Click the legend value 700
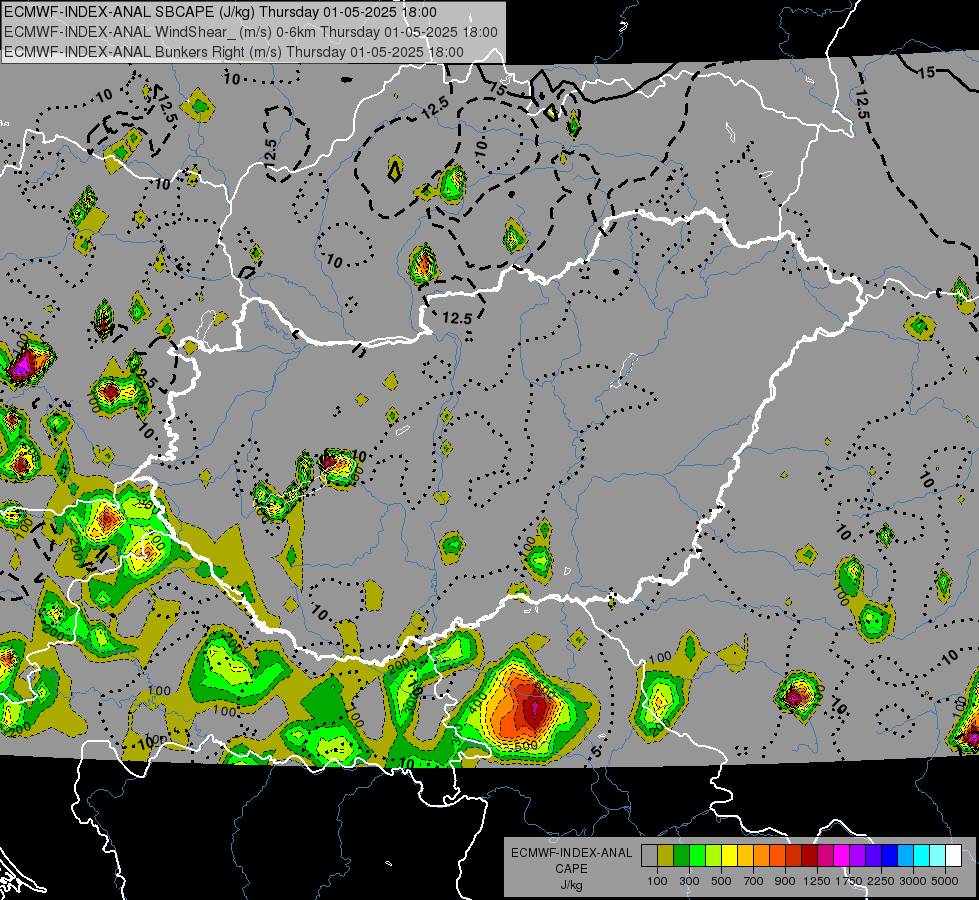Image resolution: width=979 pixels, height=900 pixels. pyautogui.click(x=754, y=881)
